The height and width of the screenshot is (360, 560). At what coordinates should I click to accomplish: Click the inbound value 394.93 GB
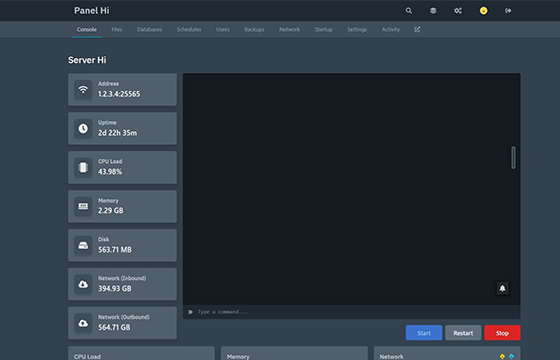[115, 289]
